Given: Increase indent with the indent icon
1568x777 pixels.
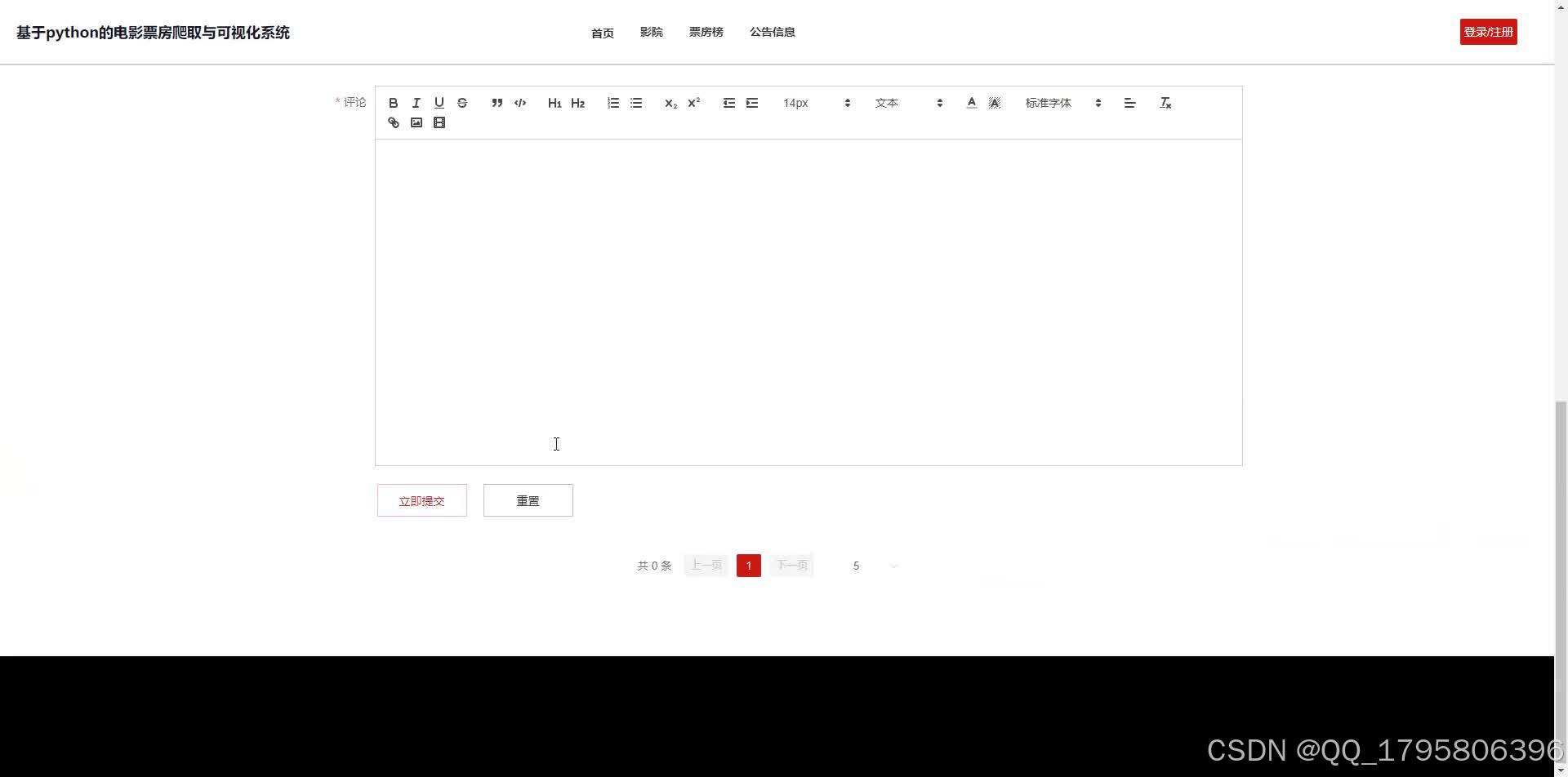Looking at the screenshot, I should point(752,103).
